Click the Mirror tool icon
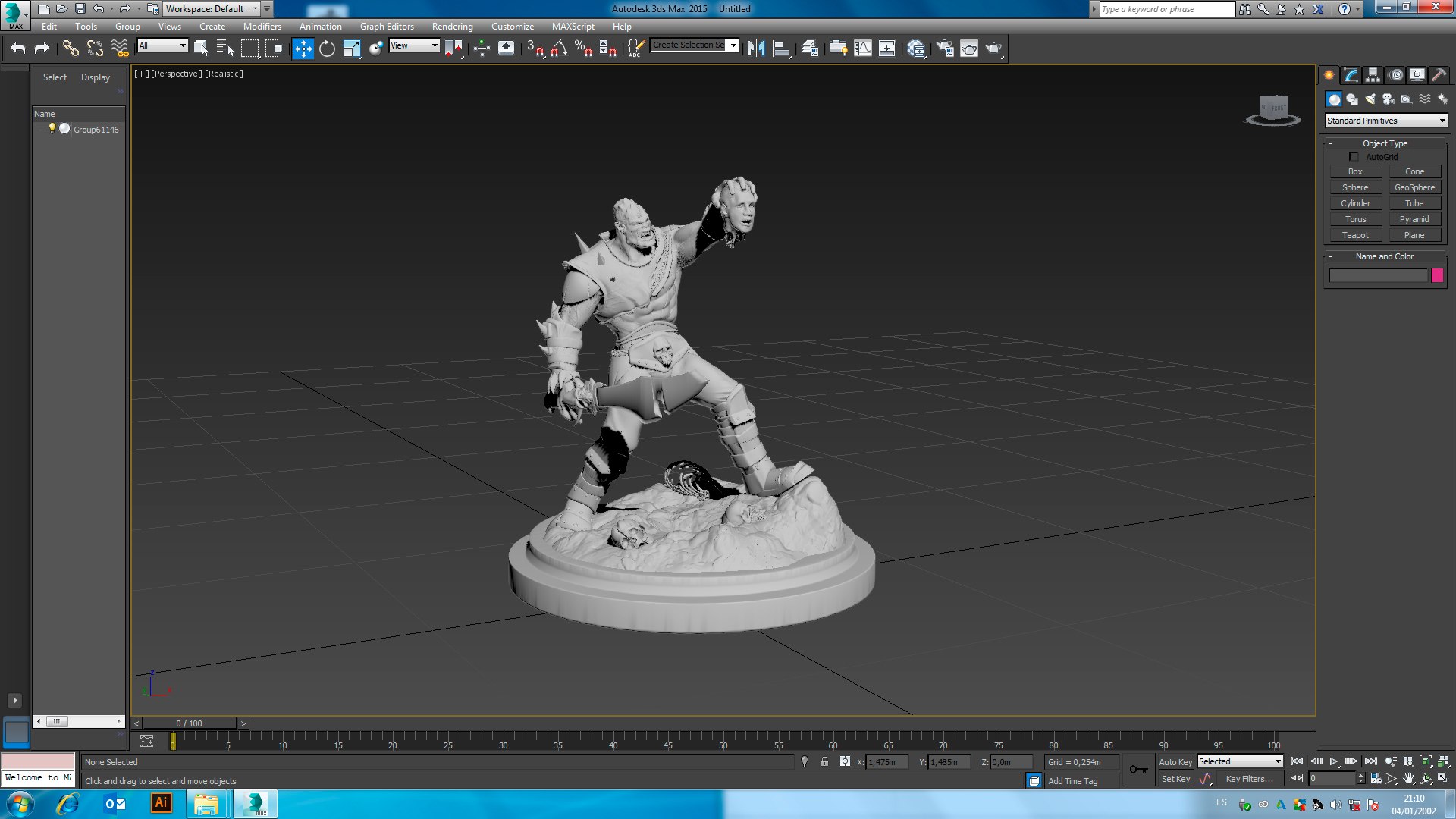The width and height of the screenshot is (1456, 819). tap(756, 49)
